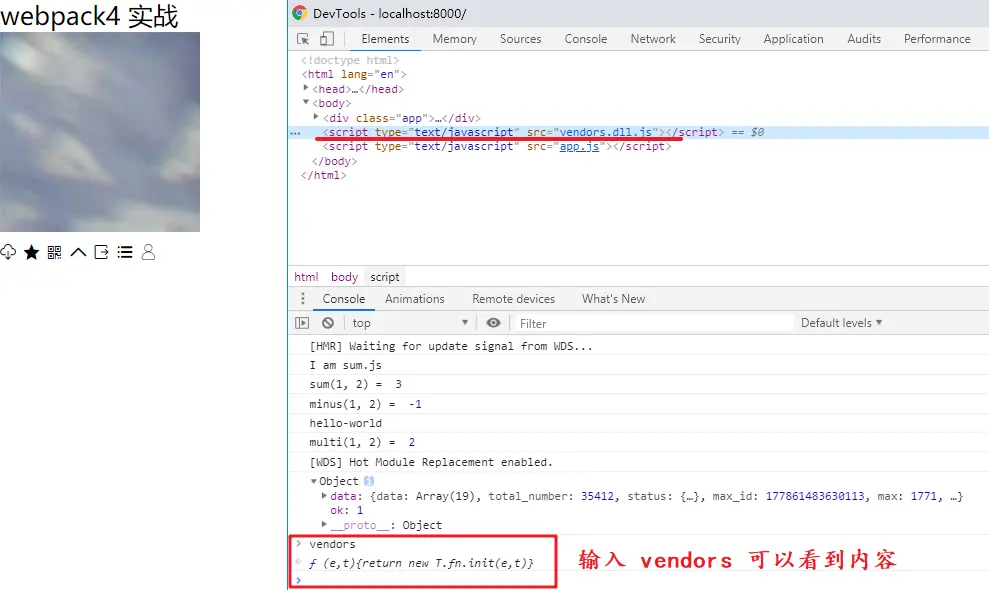This screenshot has width=989, height=590.
Task: Select the What's New drawer tab
Action: tap(613, 299)
